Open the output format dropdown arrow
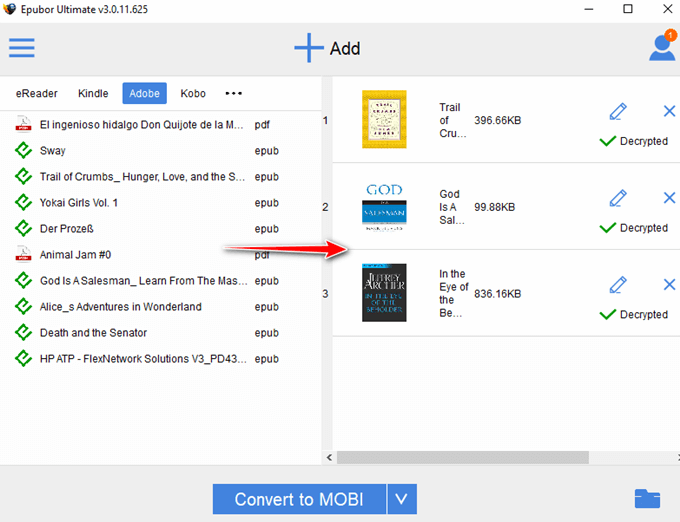Screen dimensions: 680x522 (x=402, y=499)
